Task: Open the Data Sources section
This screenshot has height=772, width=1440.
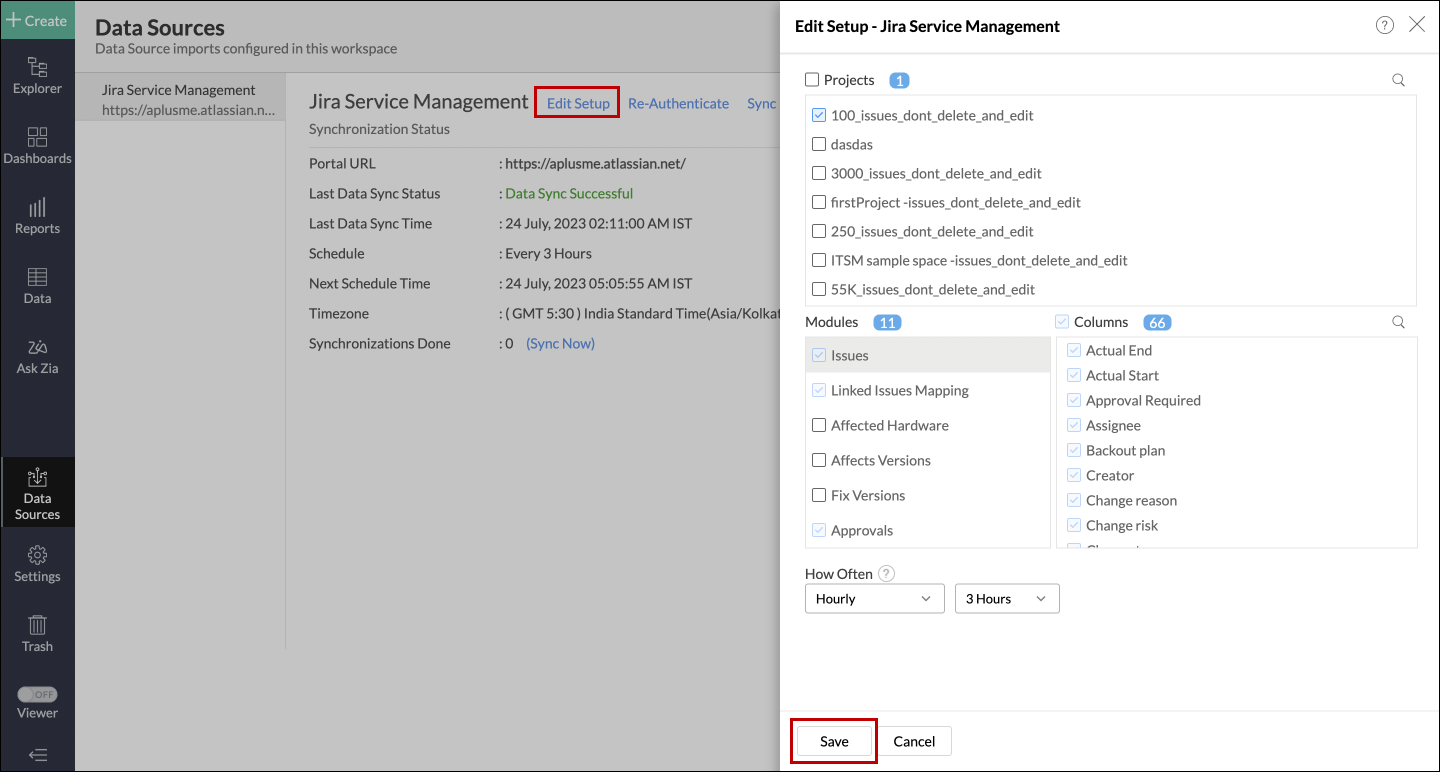Action: click(x=37, y=492)
